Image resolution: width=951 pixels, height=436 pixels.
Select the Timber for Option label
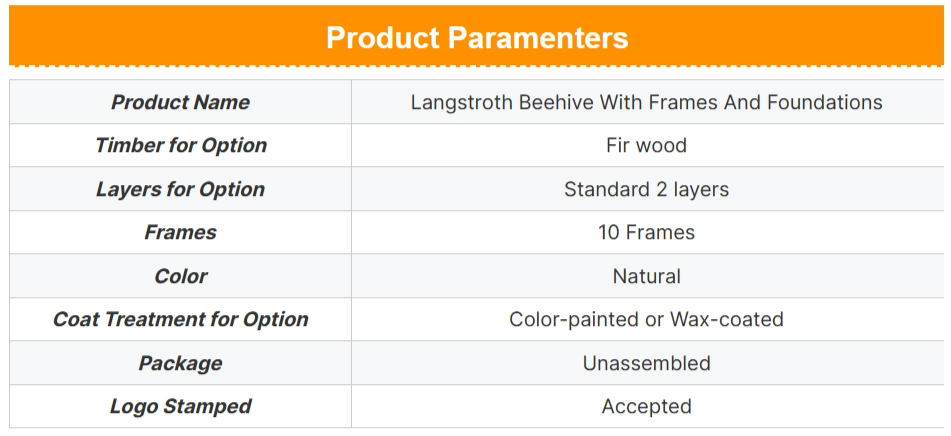(x=181, y=146)
